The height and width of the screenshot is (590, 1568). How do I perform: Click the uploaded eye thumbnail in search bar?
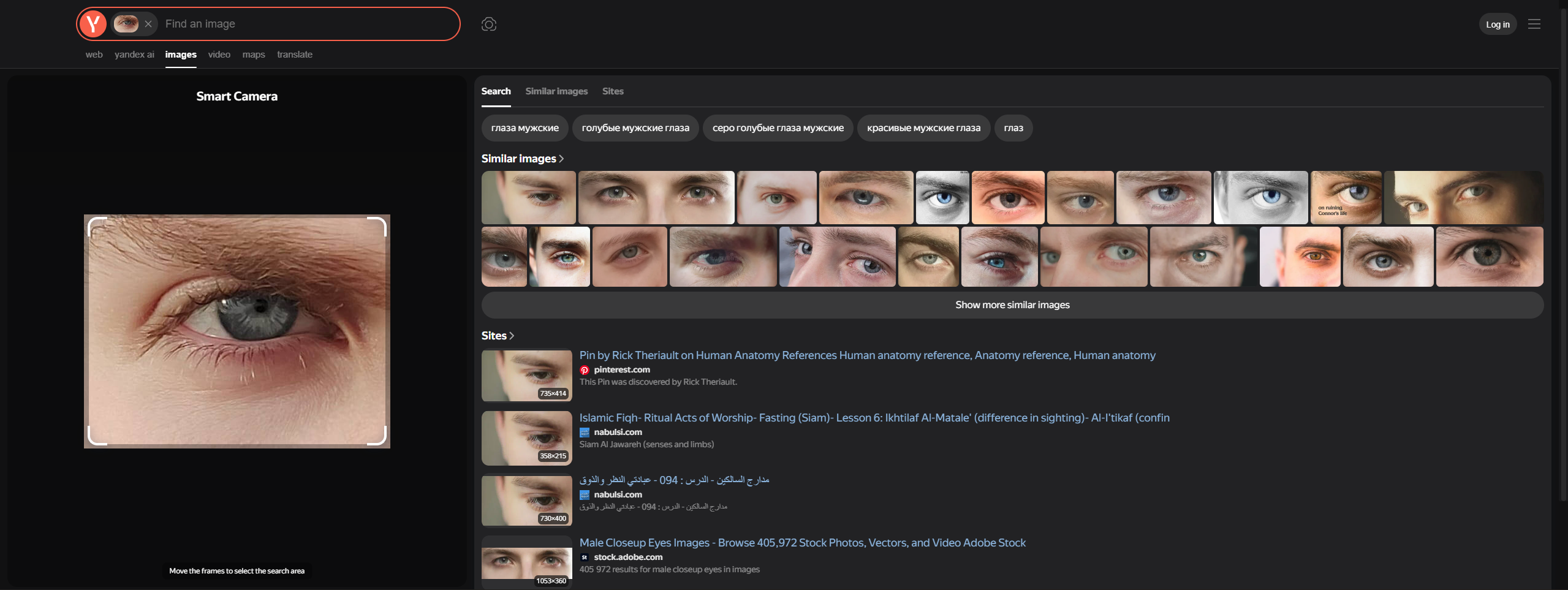tap(126, 24)
